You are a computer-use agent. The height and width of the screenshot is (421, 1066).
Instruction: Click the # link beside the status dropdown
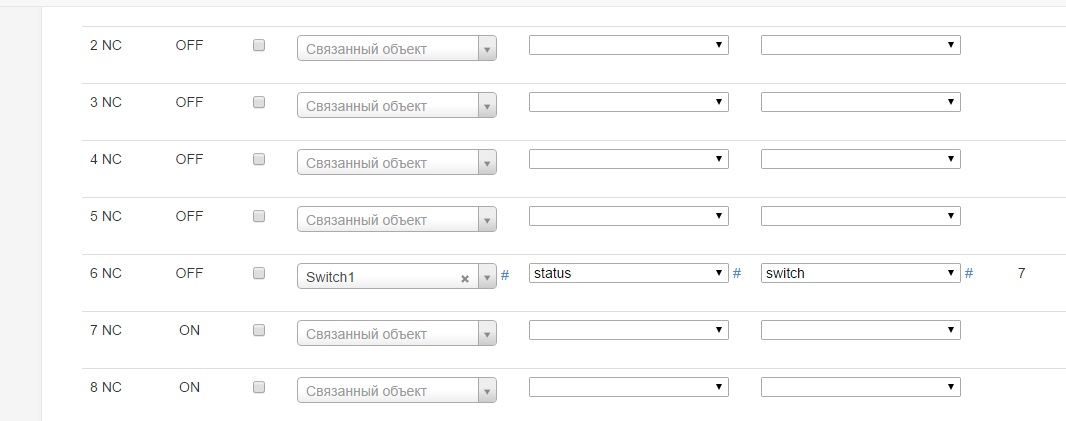[737, 273]
